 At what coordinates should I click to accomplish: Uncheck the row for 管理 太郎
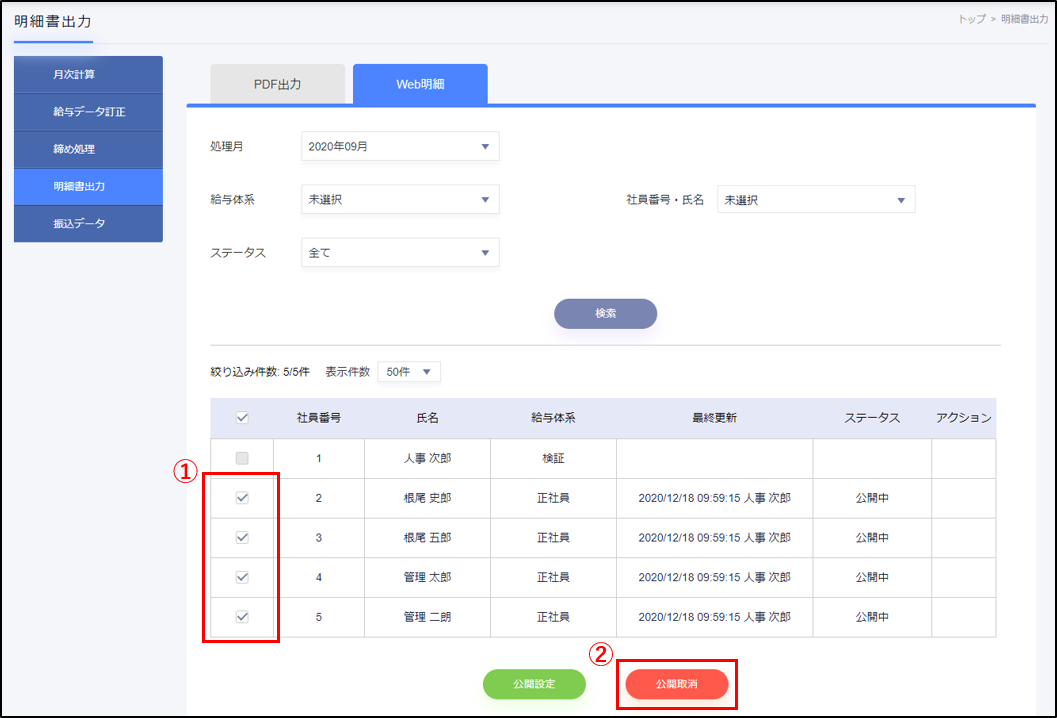pyautogui.click(x=241, y=577)
